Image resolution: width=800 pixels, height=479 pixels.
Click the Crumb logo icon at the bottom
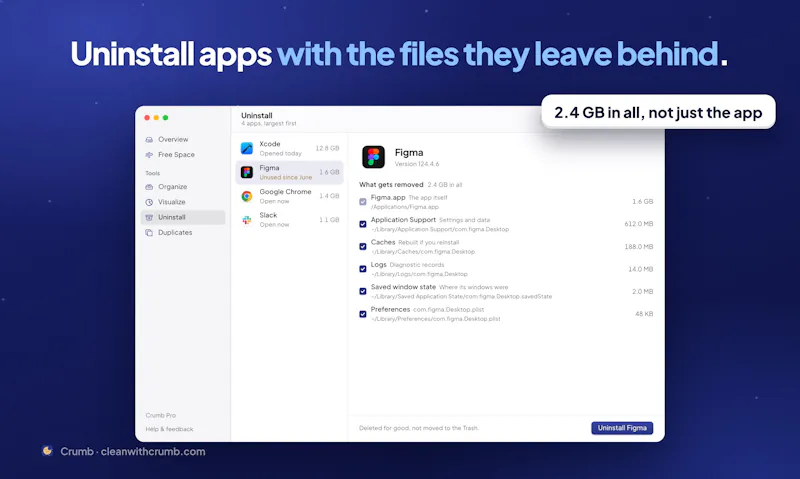click(47, 450)
